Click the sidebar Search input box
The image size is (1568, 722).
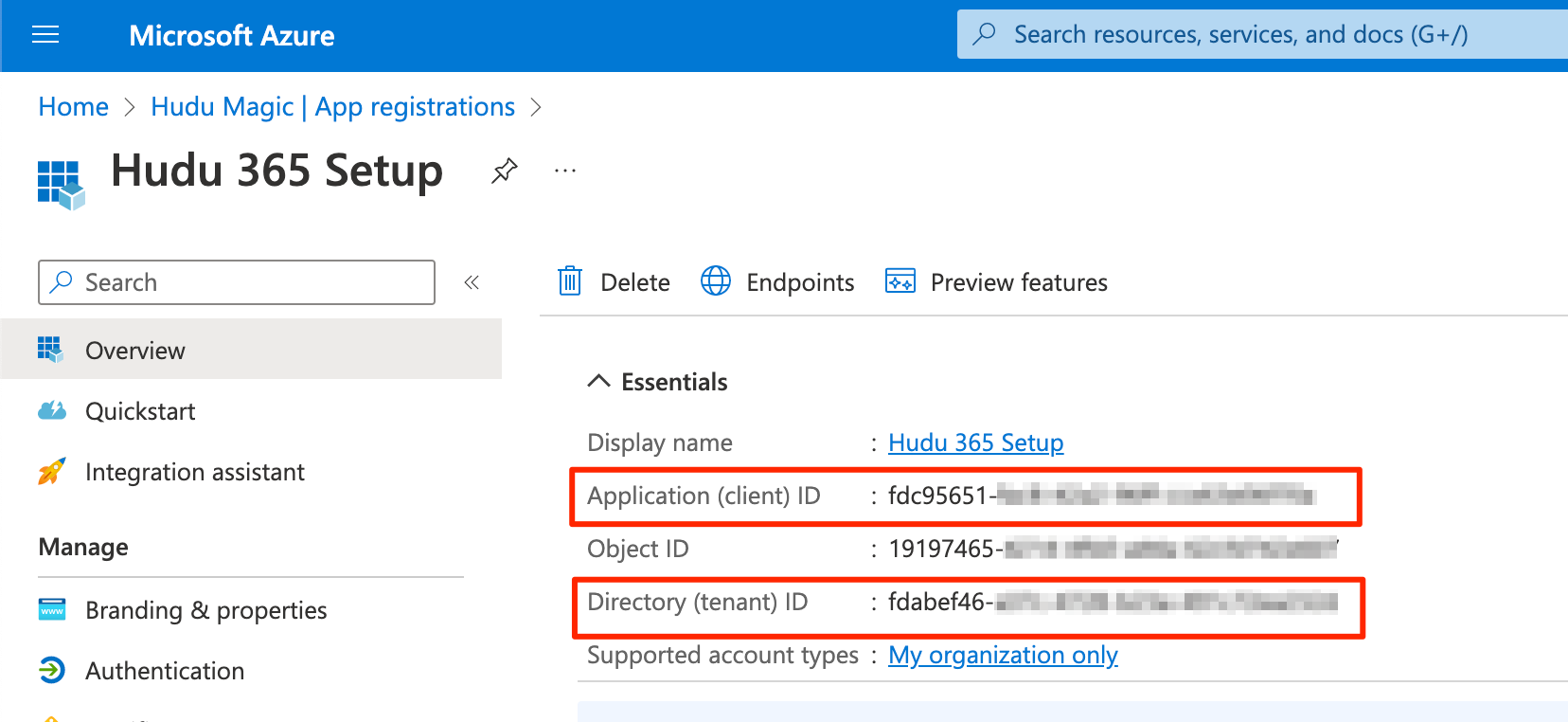237,282
